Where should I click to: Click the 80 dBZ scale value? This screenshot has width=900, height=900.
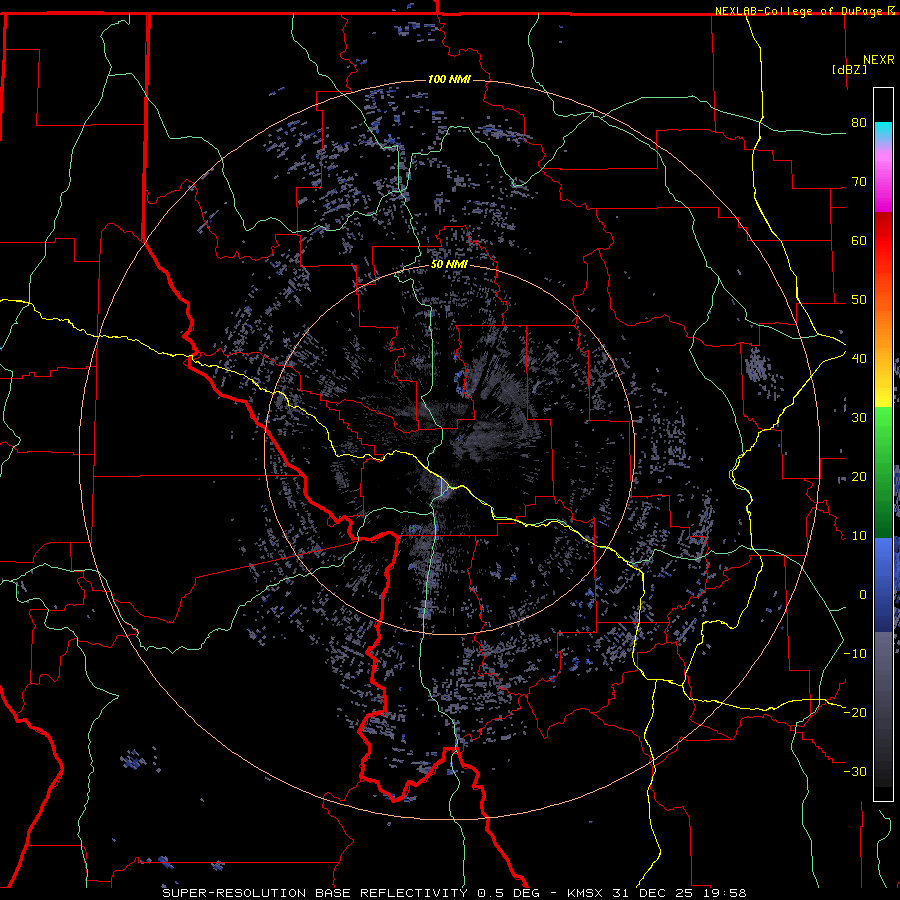pyautogui.click(x=857, y=123)
